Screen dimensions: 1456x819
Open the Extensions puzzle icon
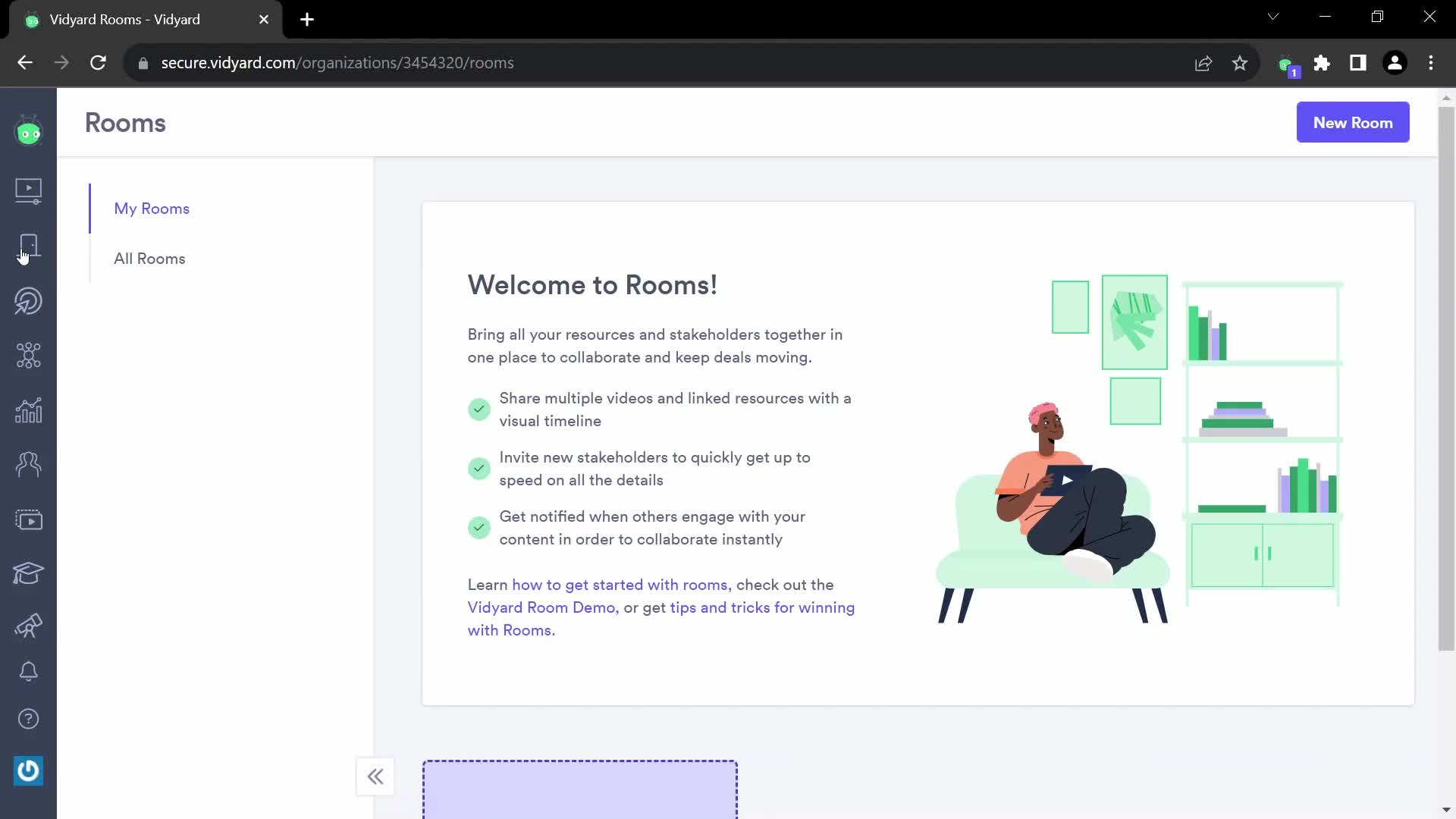click(x=1322, y=63)
